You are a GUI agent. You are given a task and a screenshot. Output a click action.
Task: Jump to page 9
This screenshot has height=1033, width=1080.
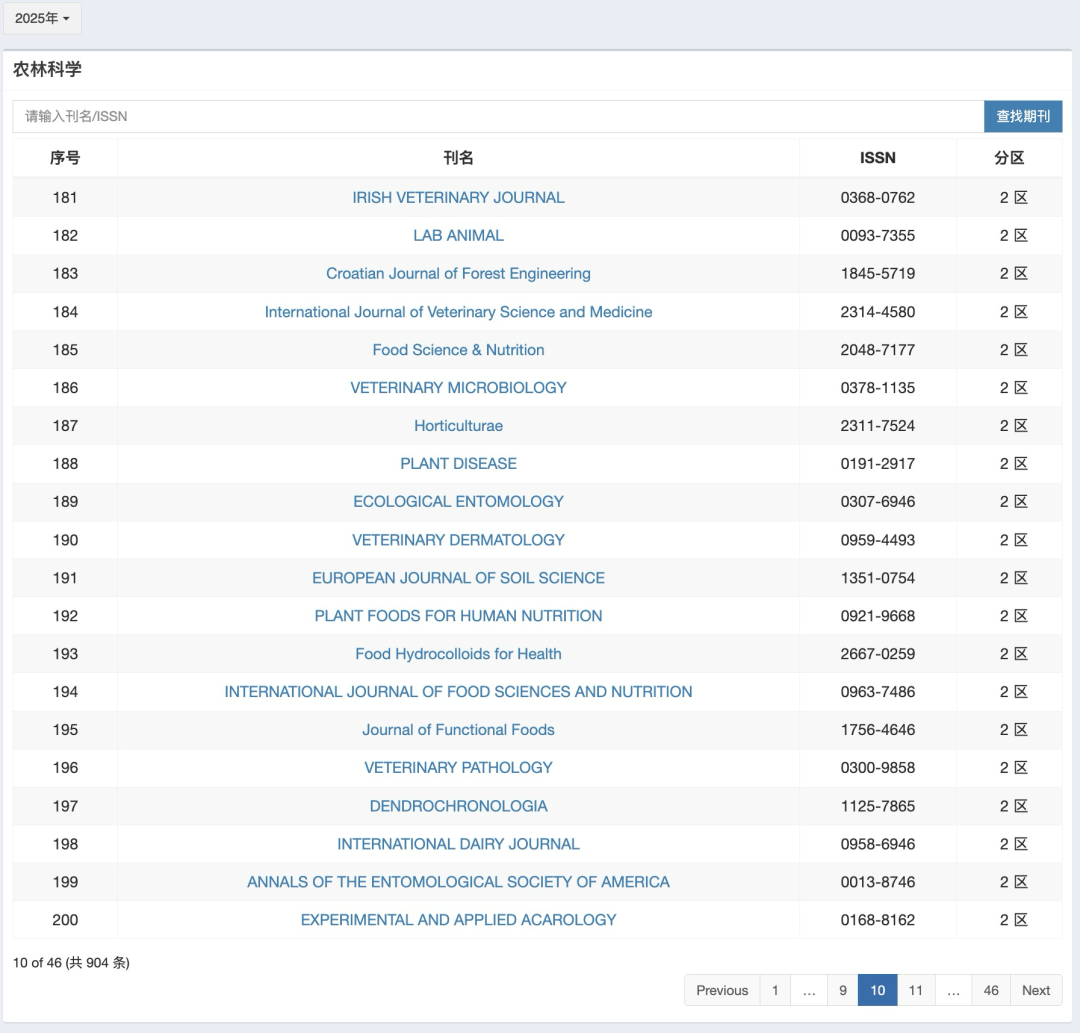pyautogui.click(x=842, y=990)
